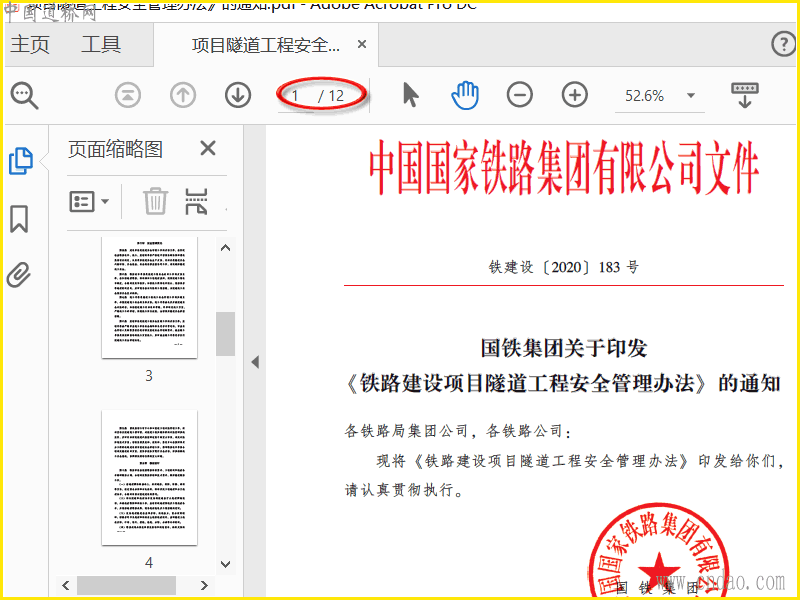The height and width of the screenshot is (600, 800).
Task: Click thumbnail panel scroll down arrow
Action: point(226,564)
